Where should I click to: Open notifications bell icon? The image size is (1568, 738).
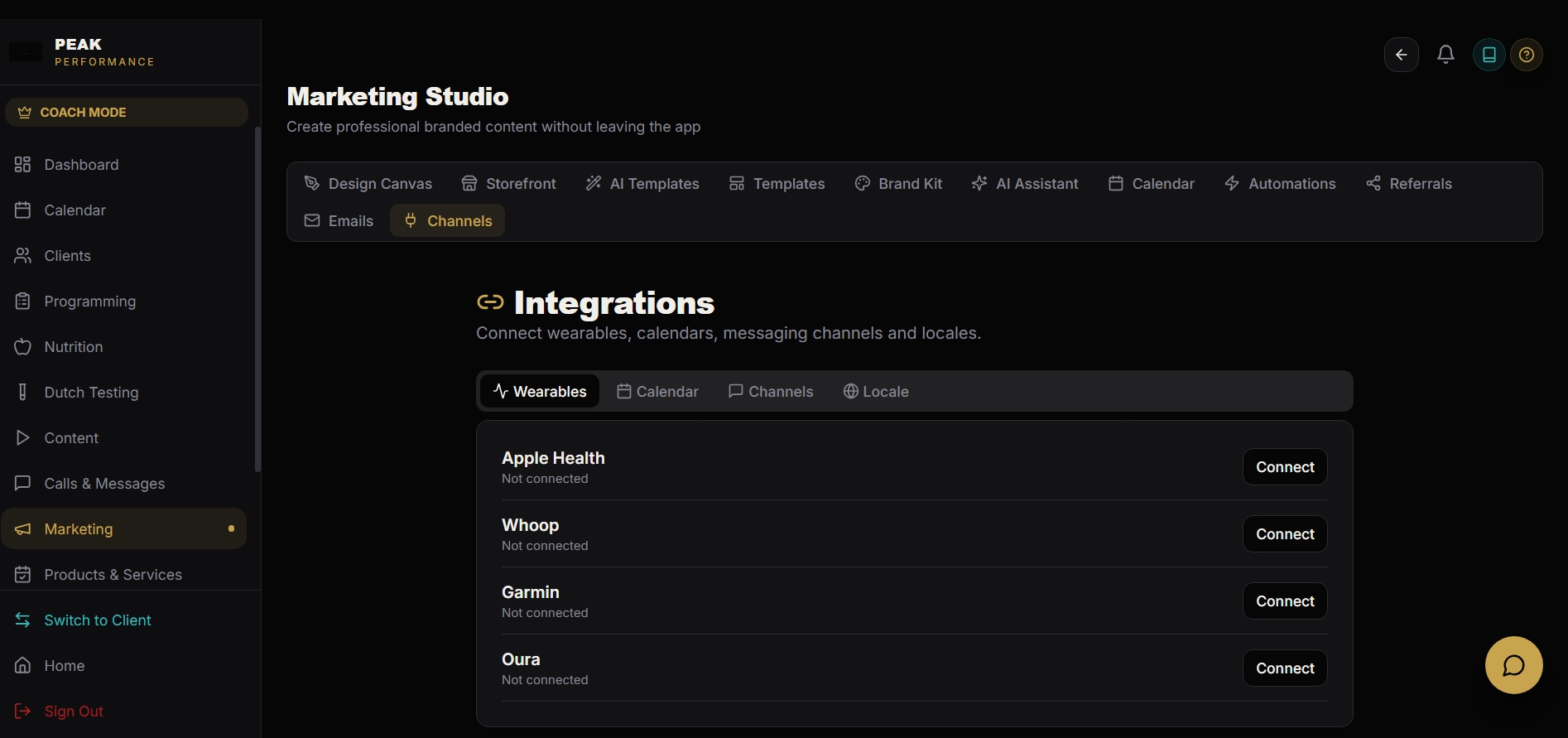click(1445, 55)
